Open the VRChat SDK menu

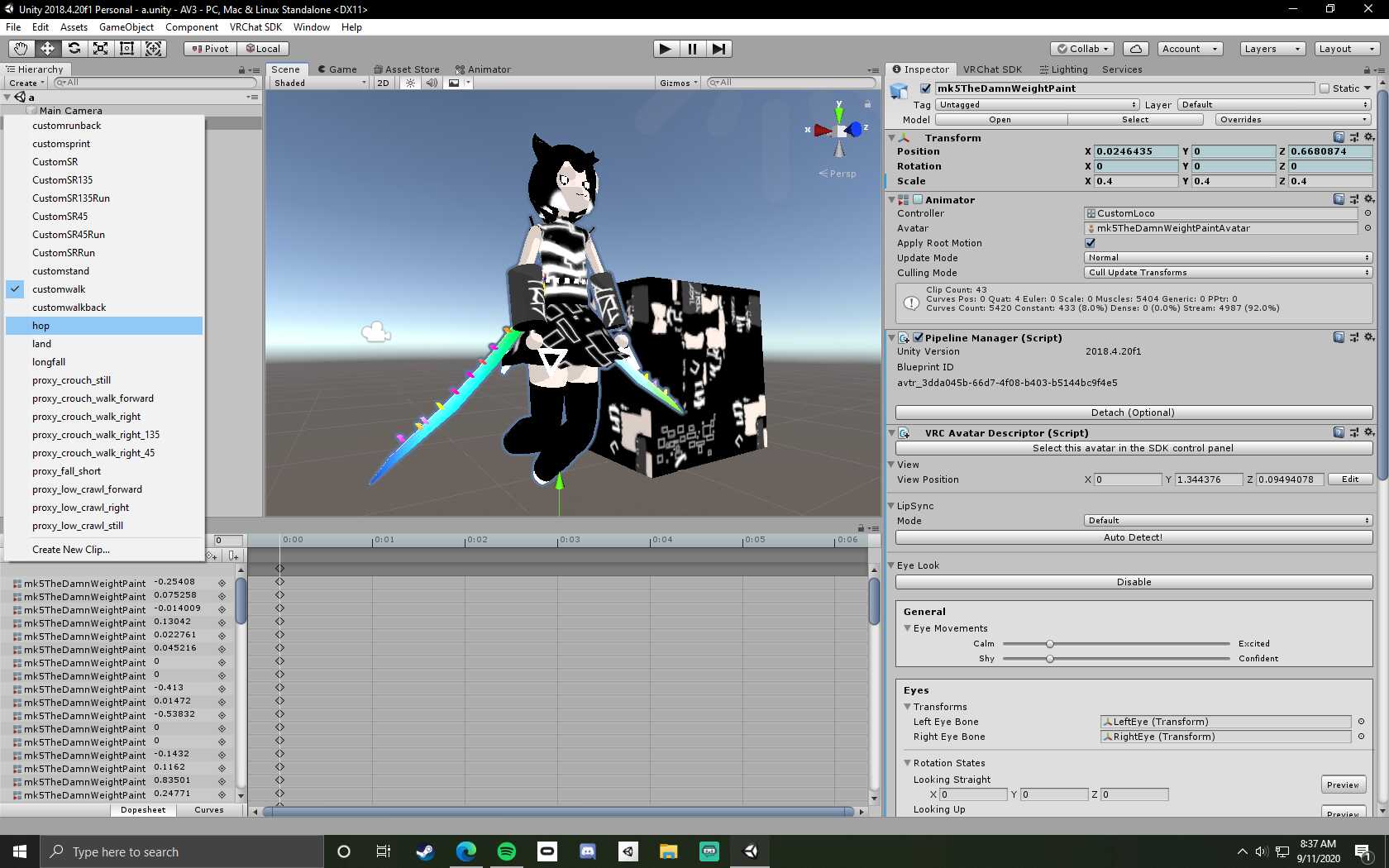point(255,27)
